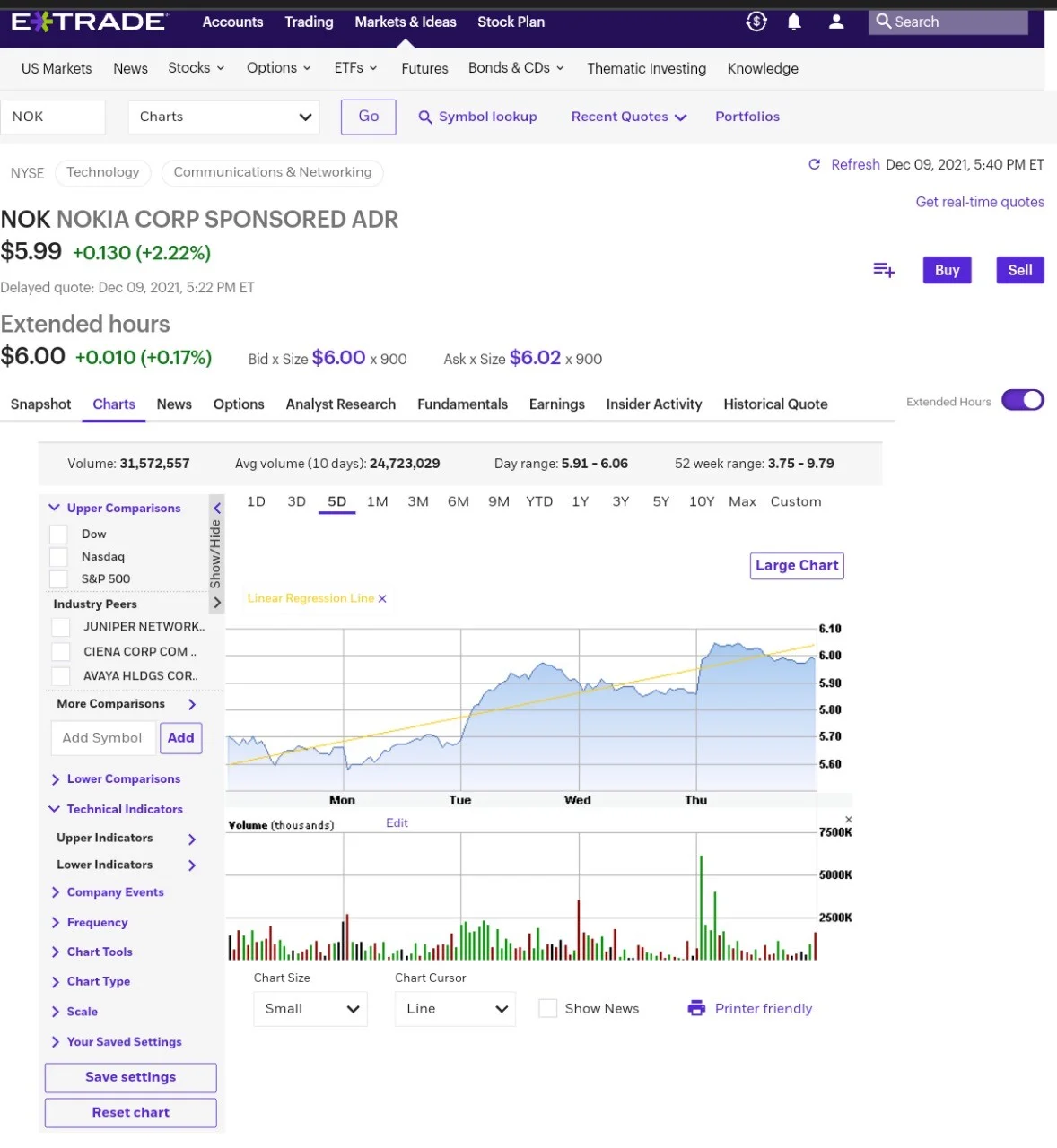Image resolution: width=1057 pixels, height=1148 pixels.
Task: Open the user profile icon
Action: pos(836,22)
